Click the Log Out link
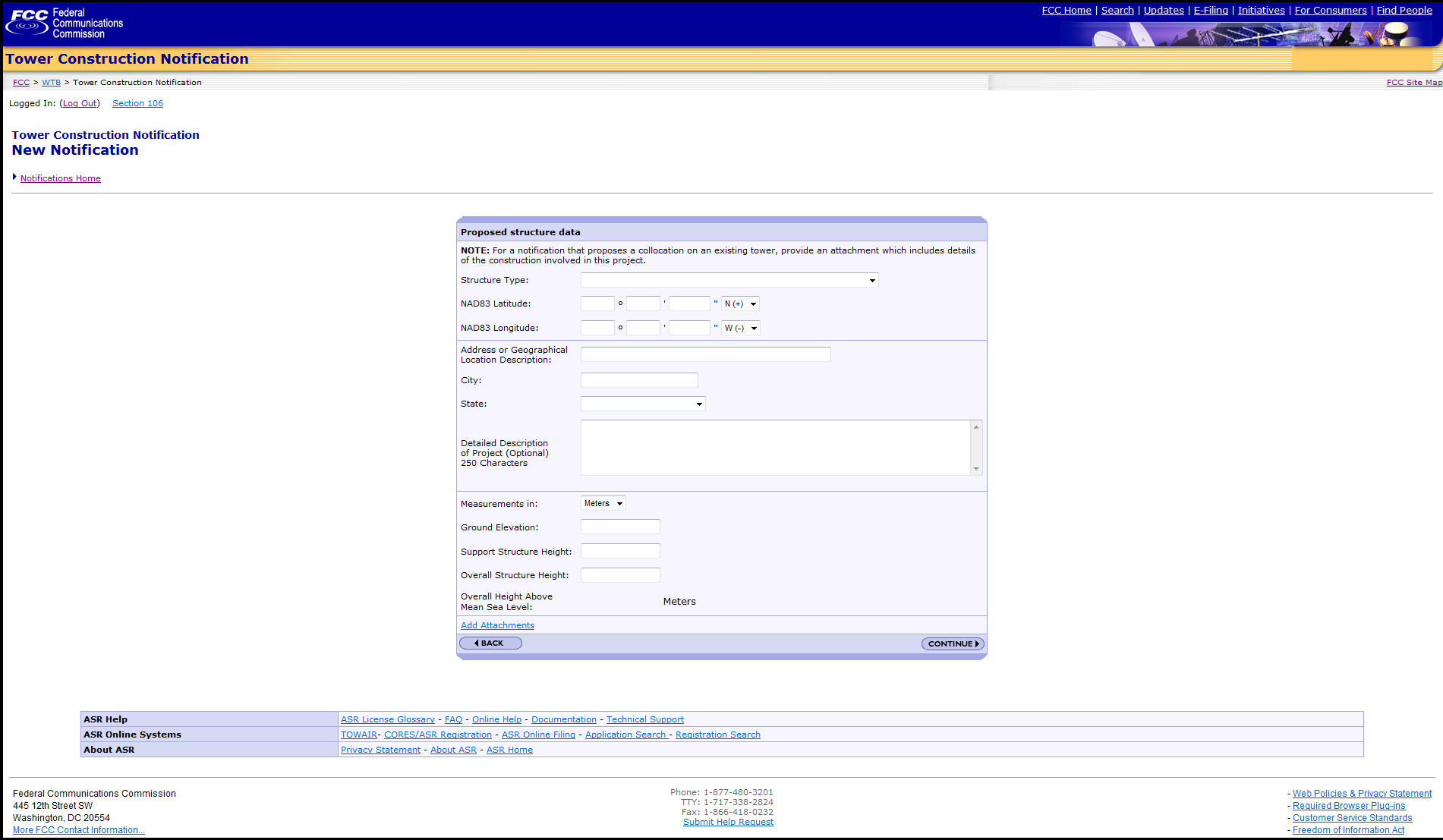1443x840 pixels. [x=80, y=103]
